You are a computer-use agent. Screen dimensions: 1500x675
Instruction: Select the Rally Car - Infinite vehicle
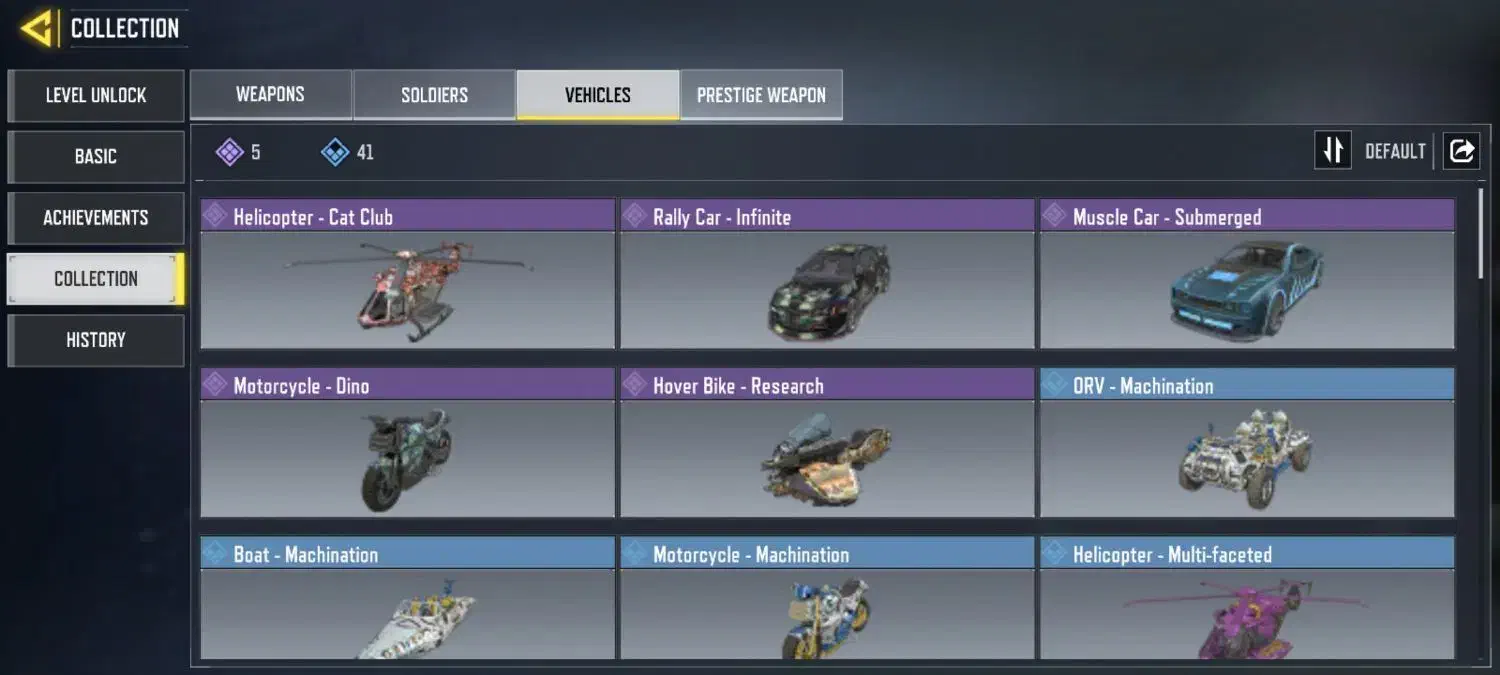(827, 274)
